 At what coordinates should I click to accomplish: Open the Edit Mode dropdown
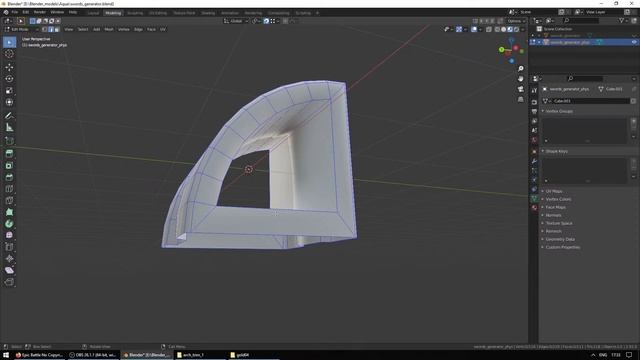21,29
